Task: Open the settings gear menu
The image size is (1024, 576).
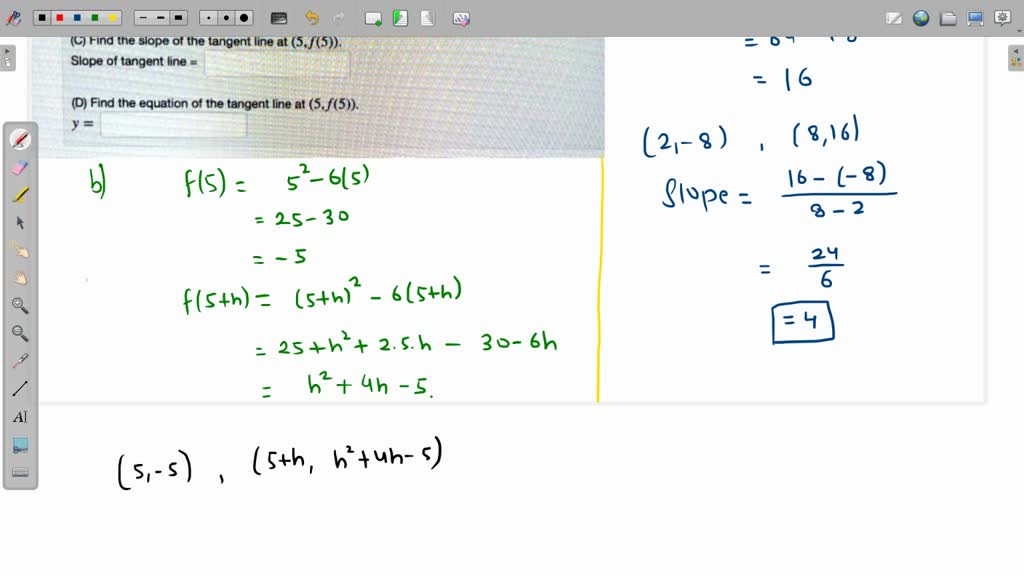Action: pyautogui.click(x=1002, y=17)
